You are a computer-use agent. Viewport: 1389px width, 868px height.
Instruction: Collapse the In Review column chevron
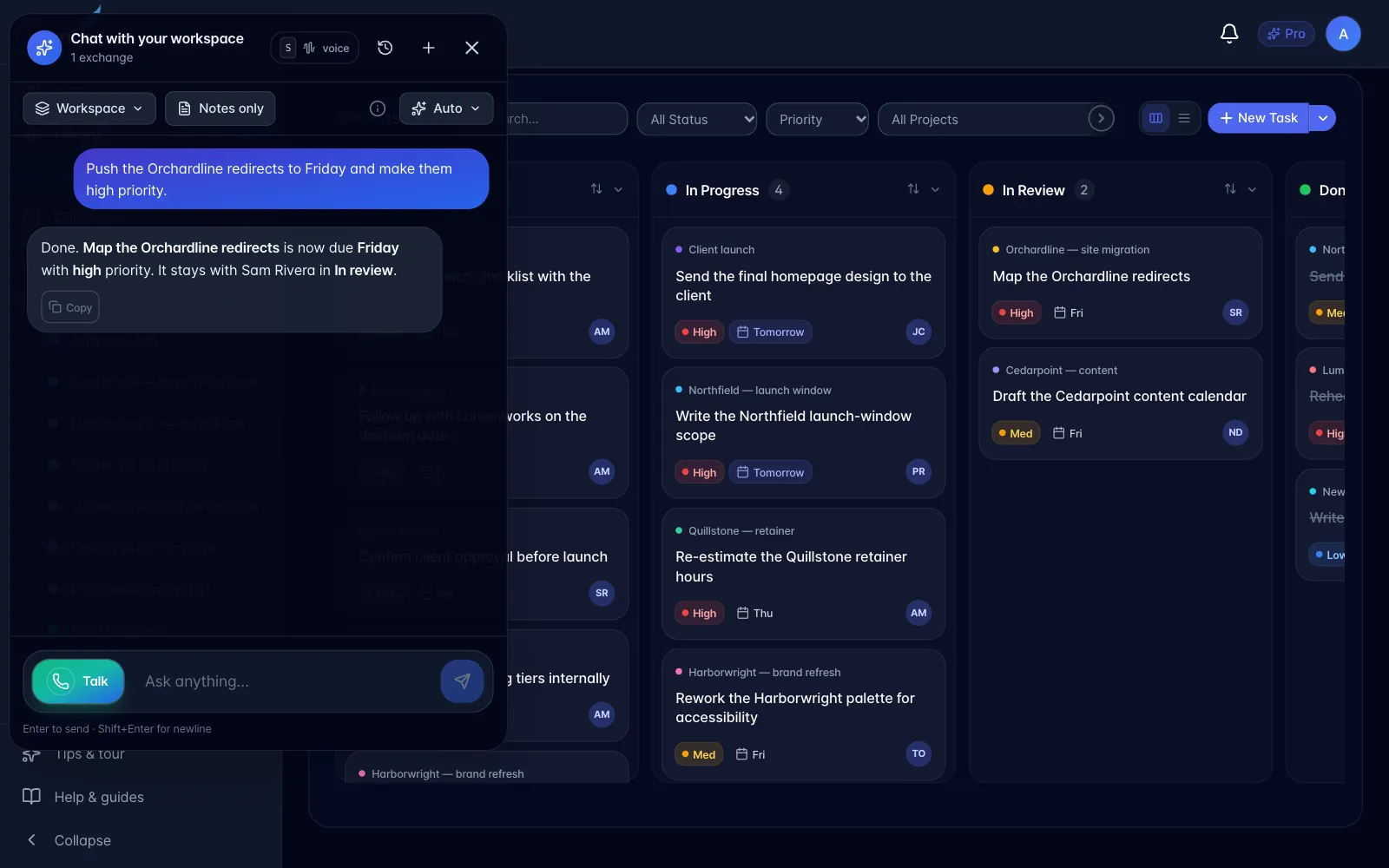[x=1252, y=189]
